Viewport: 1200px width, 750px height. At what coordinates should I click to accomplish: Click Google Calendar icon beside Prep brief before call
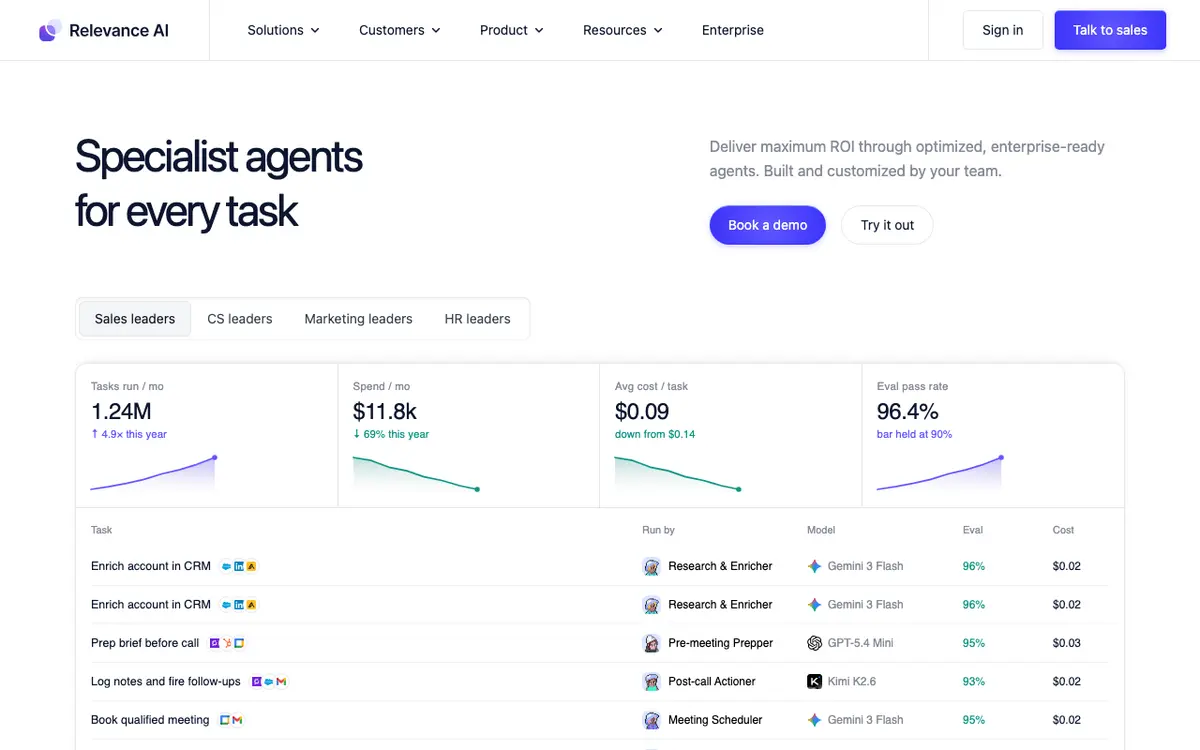(239, 643)
